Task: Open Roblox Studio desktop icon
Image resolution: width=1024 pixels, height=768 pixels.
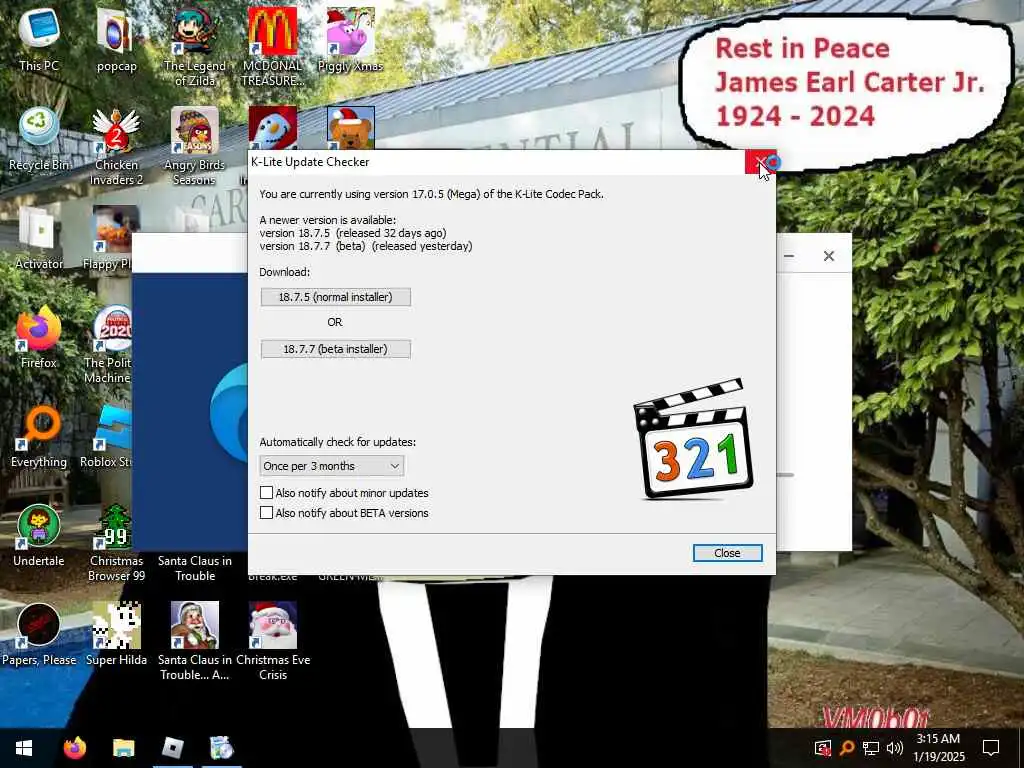Action: (106, 436)
